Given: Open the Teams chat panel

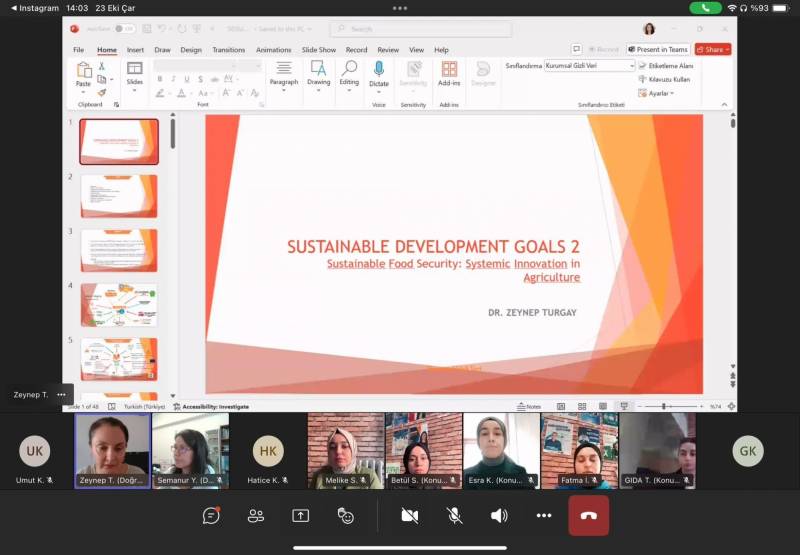Looking at the screenshot, I should [211, 515].
